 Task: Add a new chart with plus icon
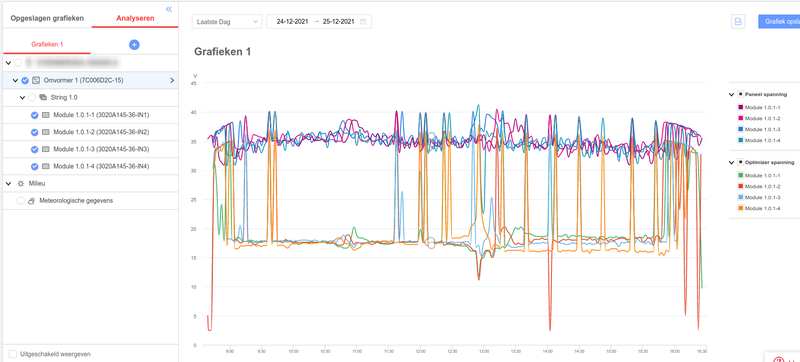pyautogui.click(x=134, y=45)
